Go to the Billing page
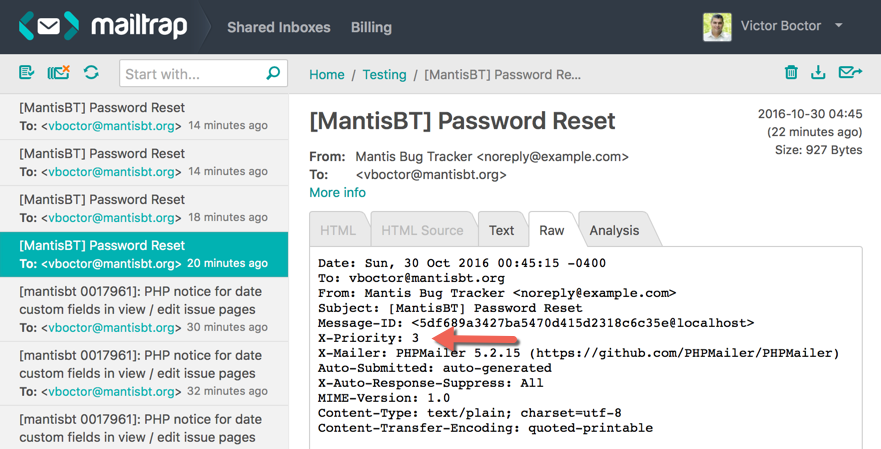This screenshot has width=881, height=449. pyautogui.click(x=371, y=27)
